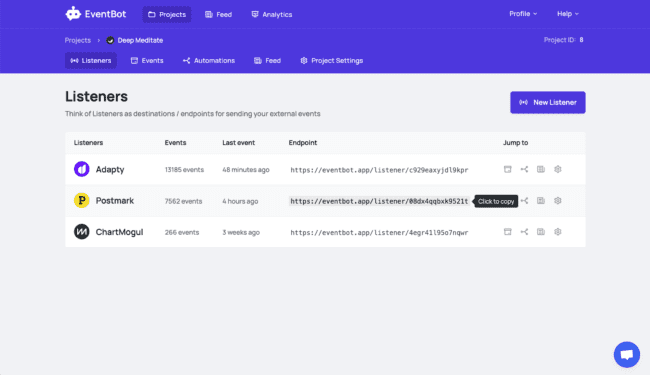Jump to ChartMogul feed icon
This screenshot has width=650, height=375.
[541, 232]
